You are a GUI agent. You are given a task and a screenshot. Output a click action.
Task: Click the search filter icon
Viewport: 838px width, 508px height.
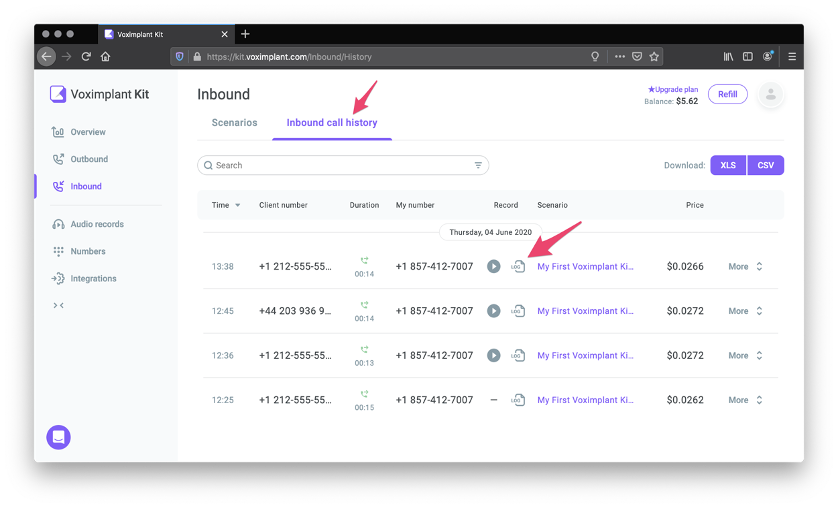(478, 165)
